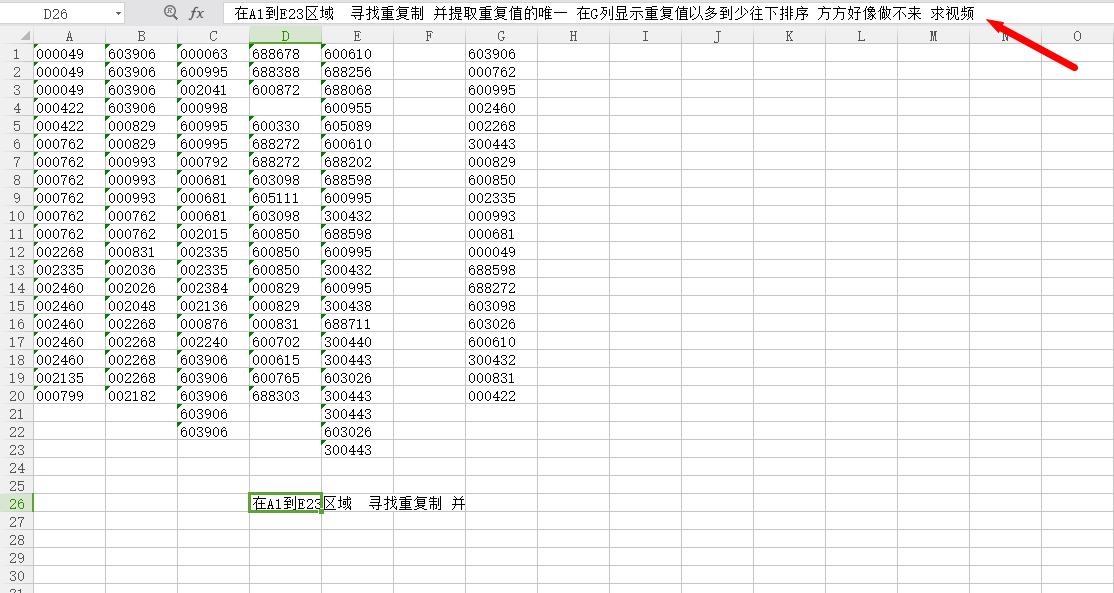Viewport: 1114px width, 593px height.
Task: Click cell D26 with the Chinese instruction text
Action: 285,504
